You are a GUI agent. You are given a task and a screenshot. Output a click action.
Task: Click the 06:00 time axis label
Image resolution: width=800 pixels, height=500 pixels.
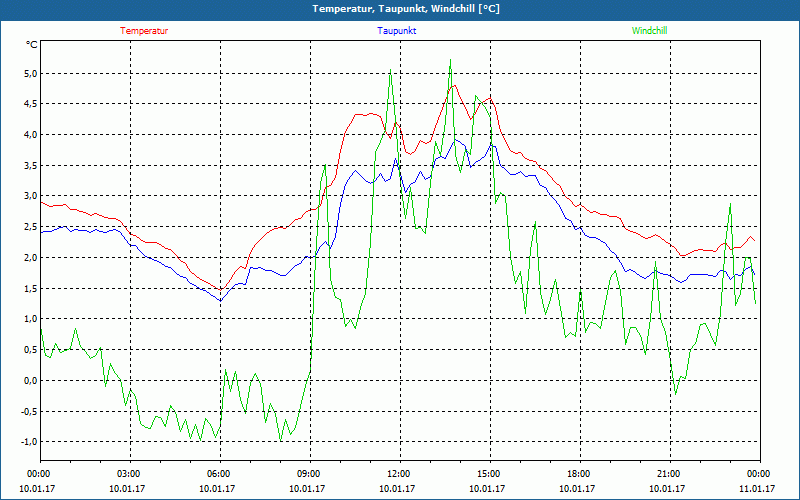[x=220, y=474]
